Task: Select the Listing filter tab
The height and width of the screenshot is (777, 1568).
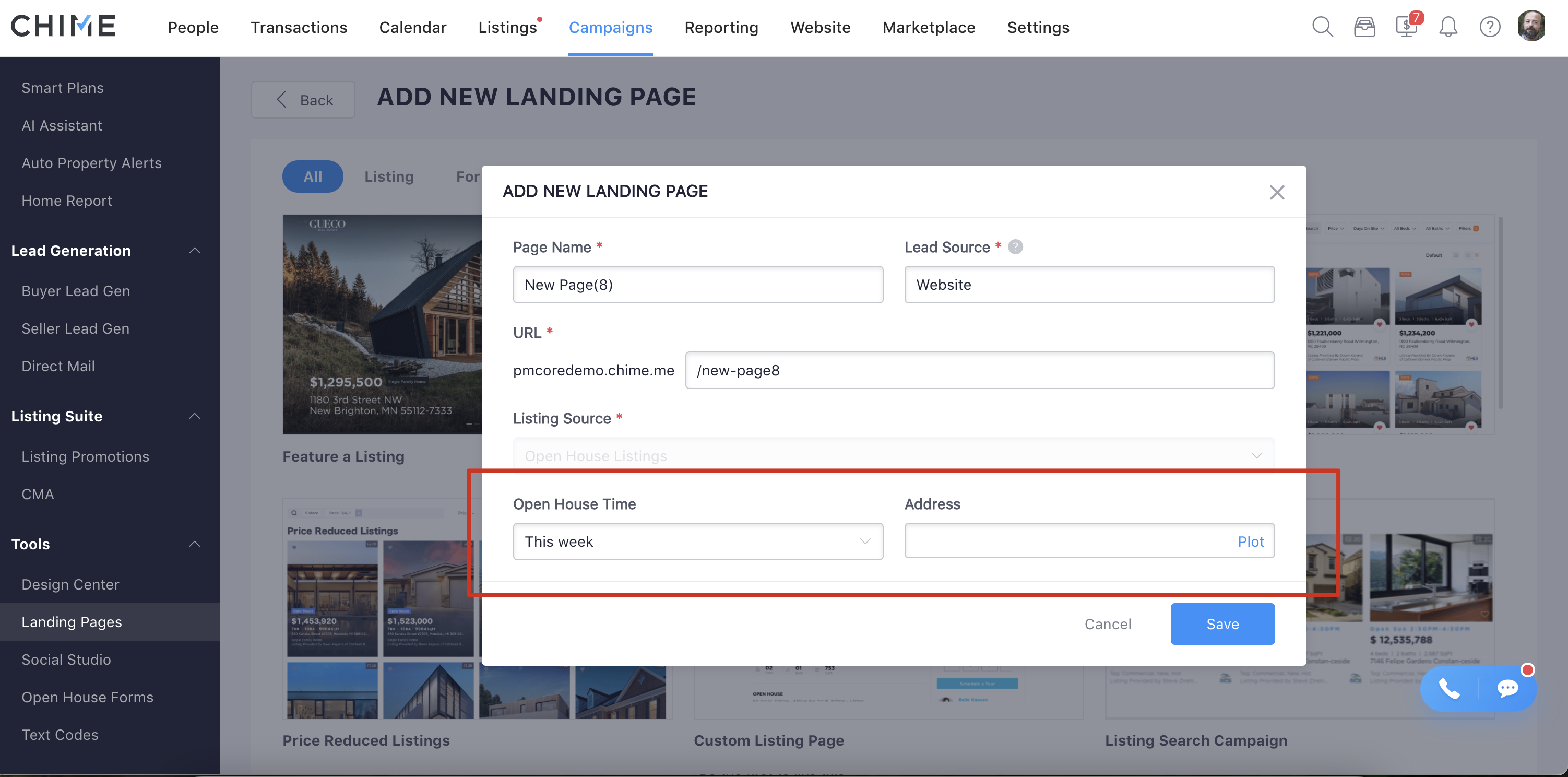Action: click(389, 176)
